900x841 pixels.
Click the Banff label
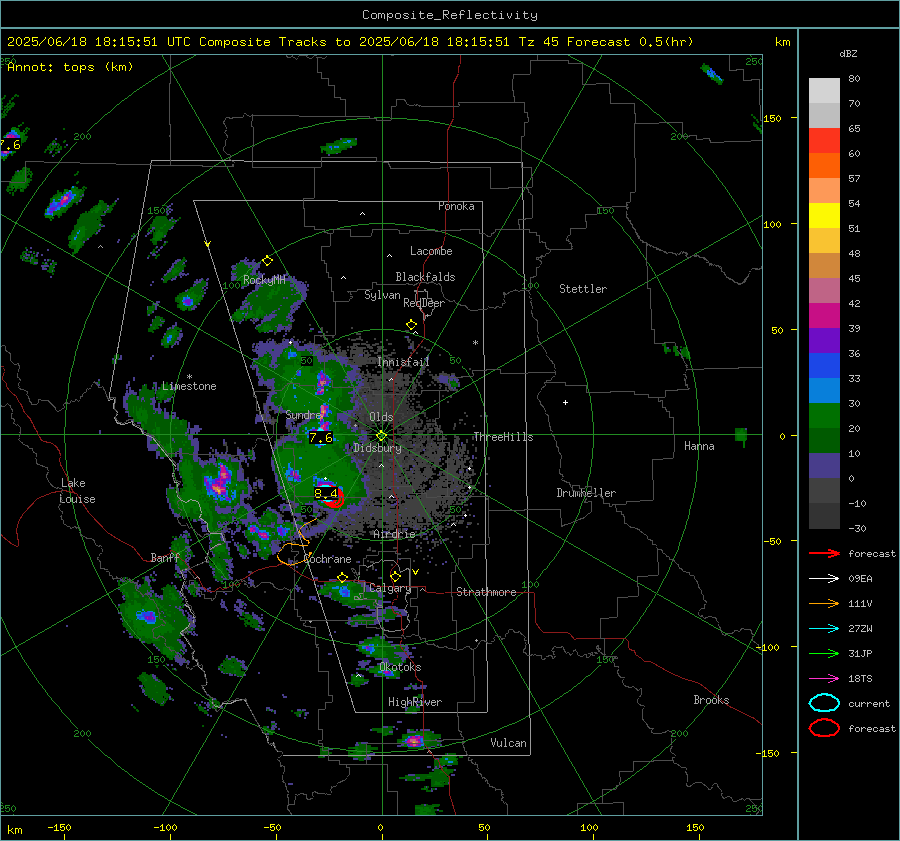tap(165, 557)
